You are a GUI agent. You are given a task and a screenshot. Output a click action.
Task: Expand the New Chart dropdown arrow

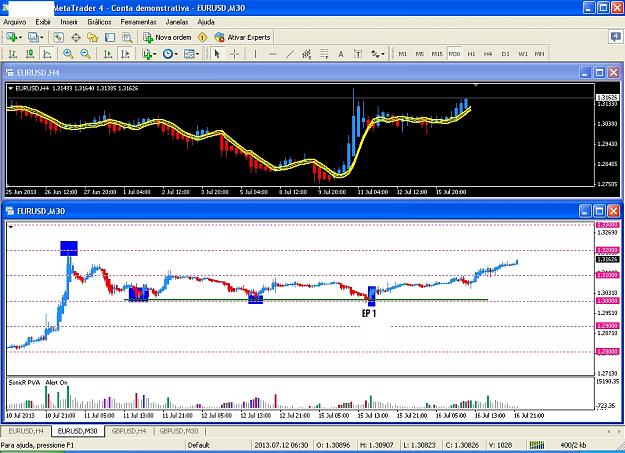20,38
